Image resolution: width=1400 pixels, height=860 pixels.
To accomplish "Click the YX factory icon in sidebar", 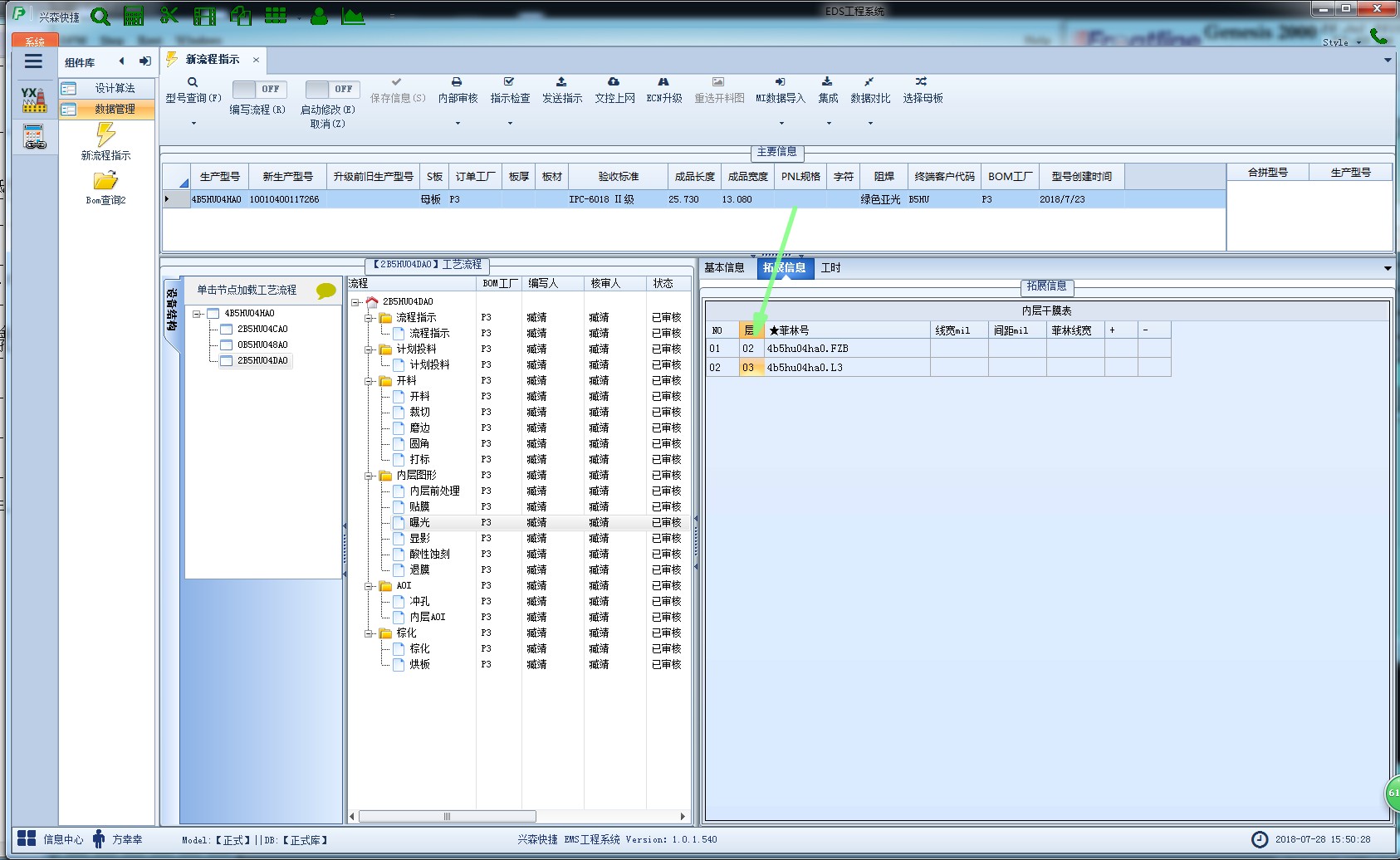I will [34, 100].
